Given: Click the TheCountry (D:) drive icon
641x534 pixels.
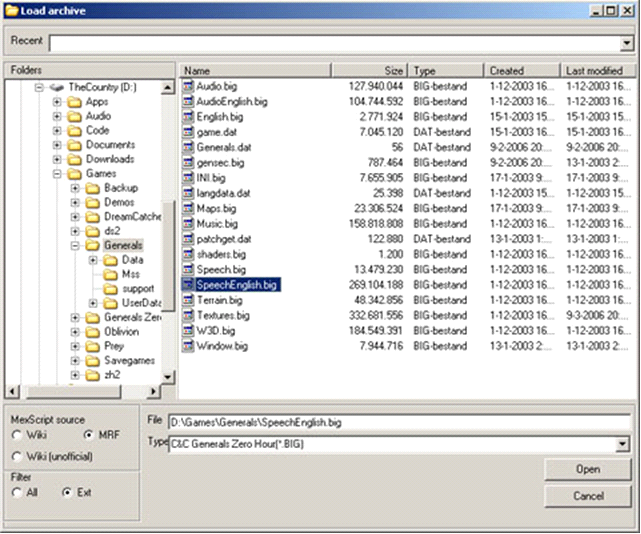Looking at the screenshot, I should (56, 88).
